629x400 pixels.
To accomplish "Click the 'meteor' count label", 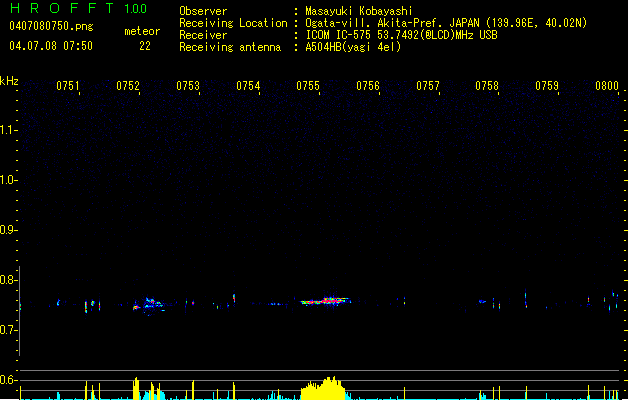I will click(142, 31).
